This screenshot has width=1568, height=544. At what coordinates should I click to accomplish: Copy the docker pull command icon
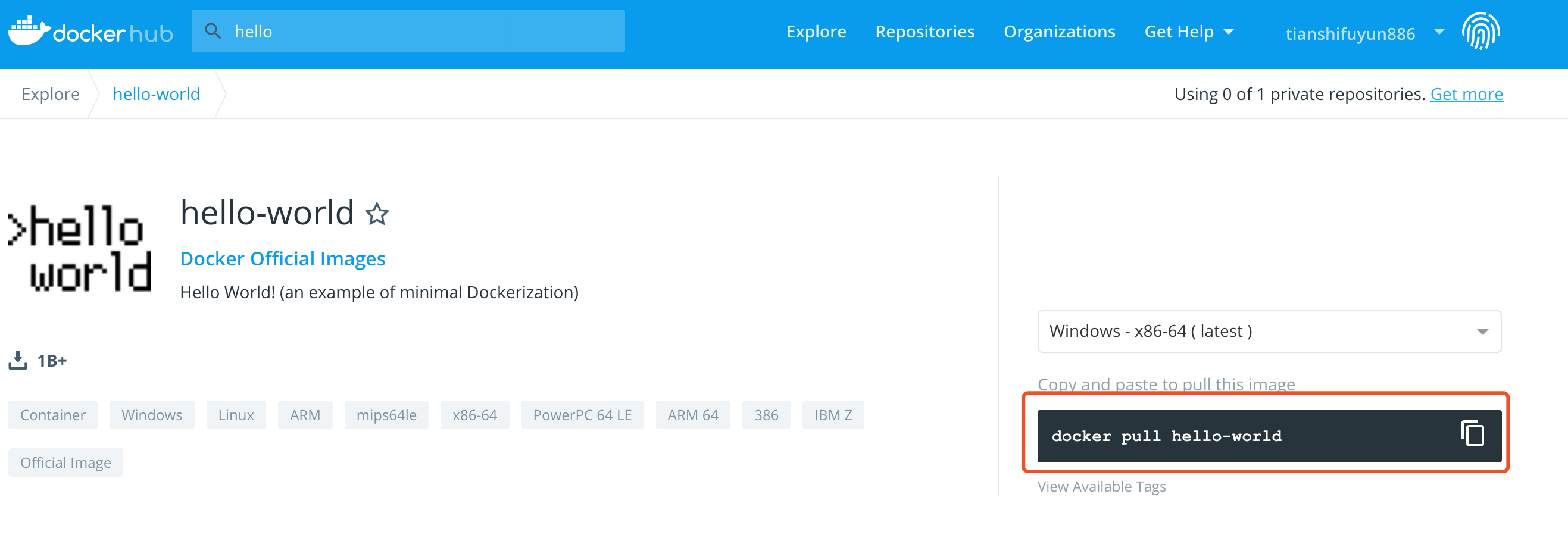pos(1472,434)
